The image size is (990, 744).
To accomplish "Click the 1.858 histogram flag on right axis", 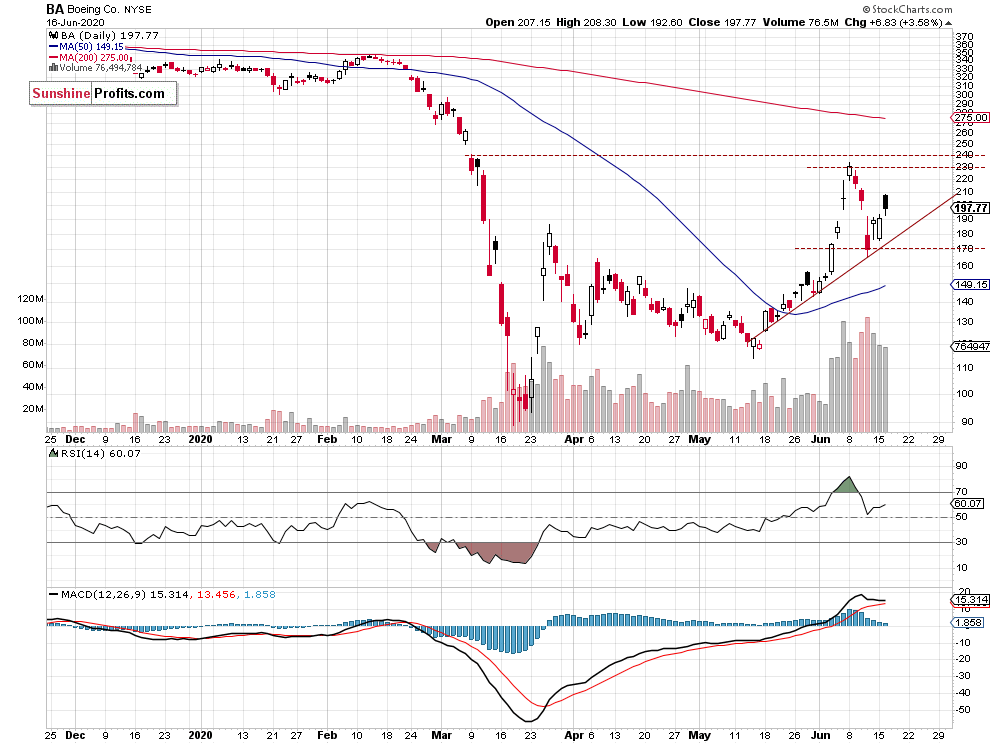I will pos(967,622).
